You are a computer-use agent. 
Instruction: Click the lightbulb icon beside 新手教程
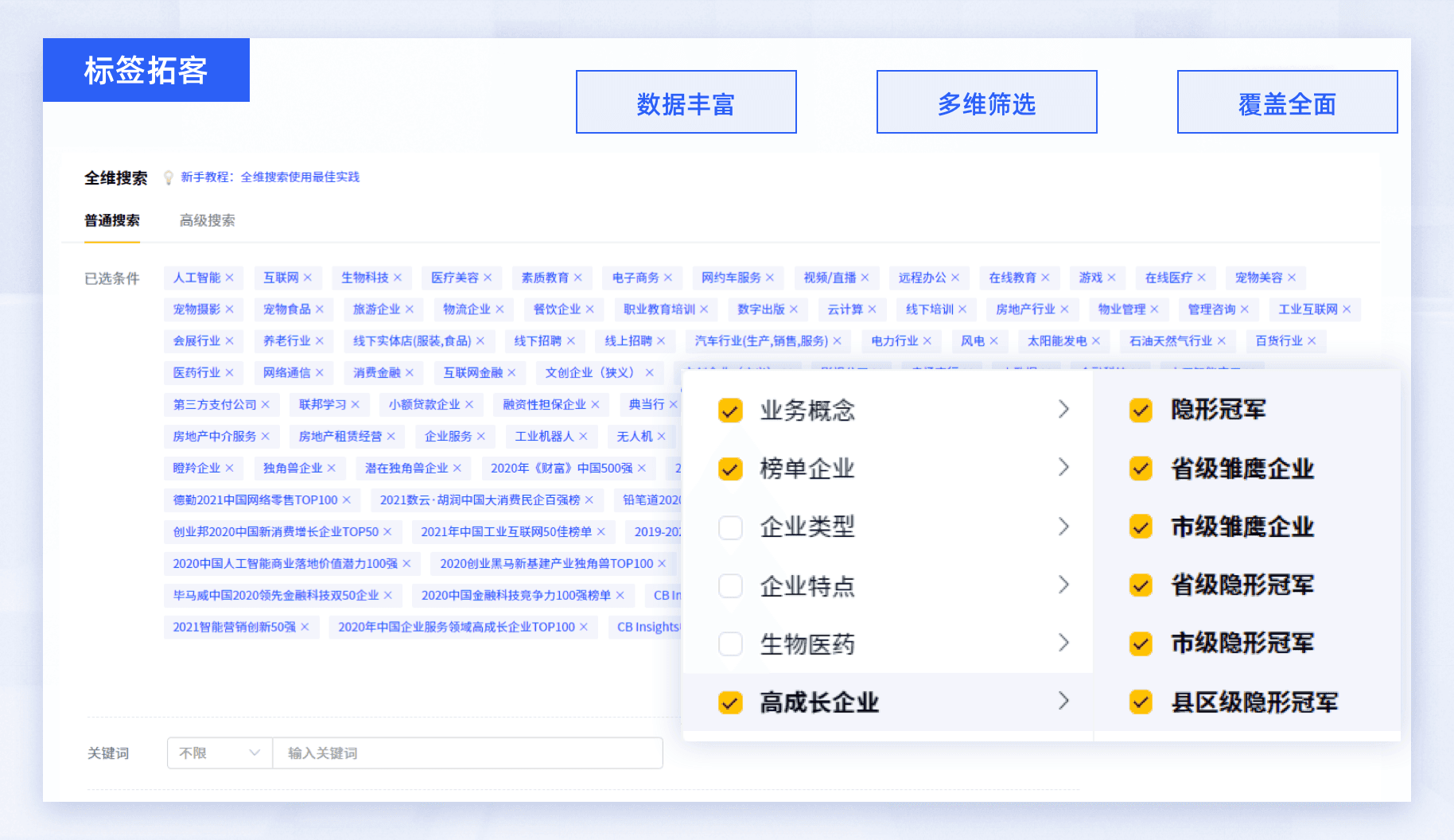169,177
